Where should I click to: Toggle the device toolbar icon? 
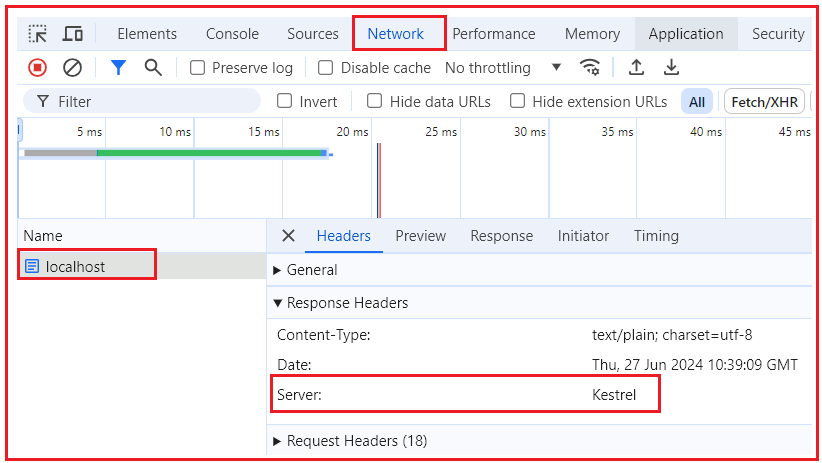click(x=73, y=34)
